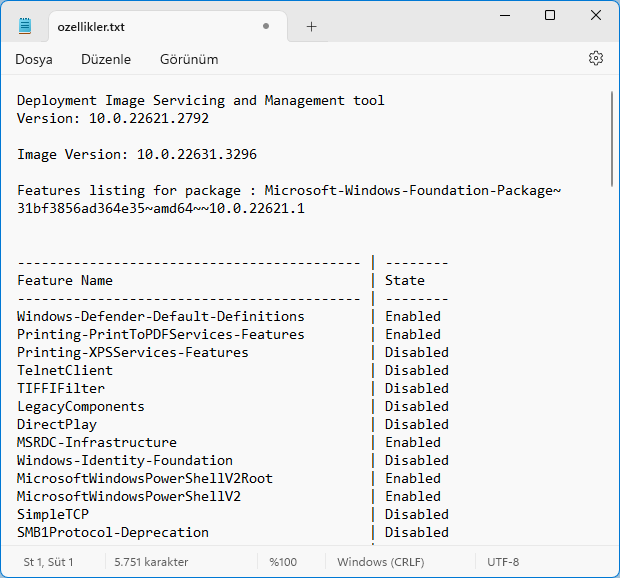Click Disabled state of SimpleTCP
This screenshot has width=620, height=578.
[x=417, y=514]
